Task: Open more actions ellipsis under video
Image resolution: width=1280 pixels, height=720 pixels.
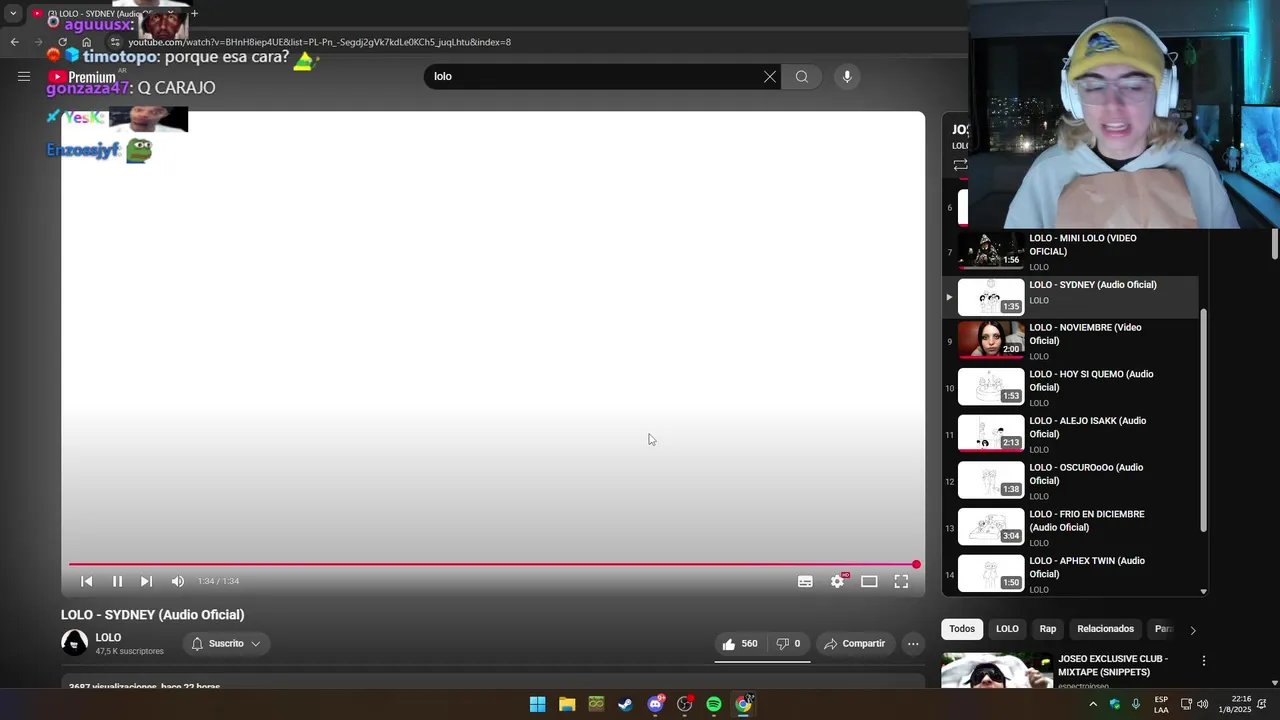Action: tap(913, 644)
